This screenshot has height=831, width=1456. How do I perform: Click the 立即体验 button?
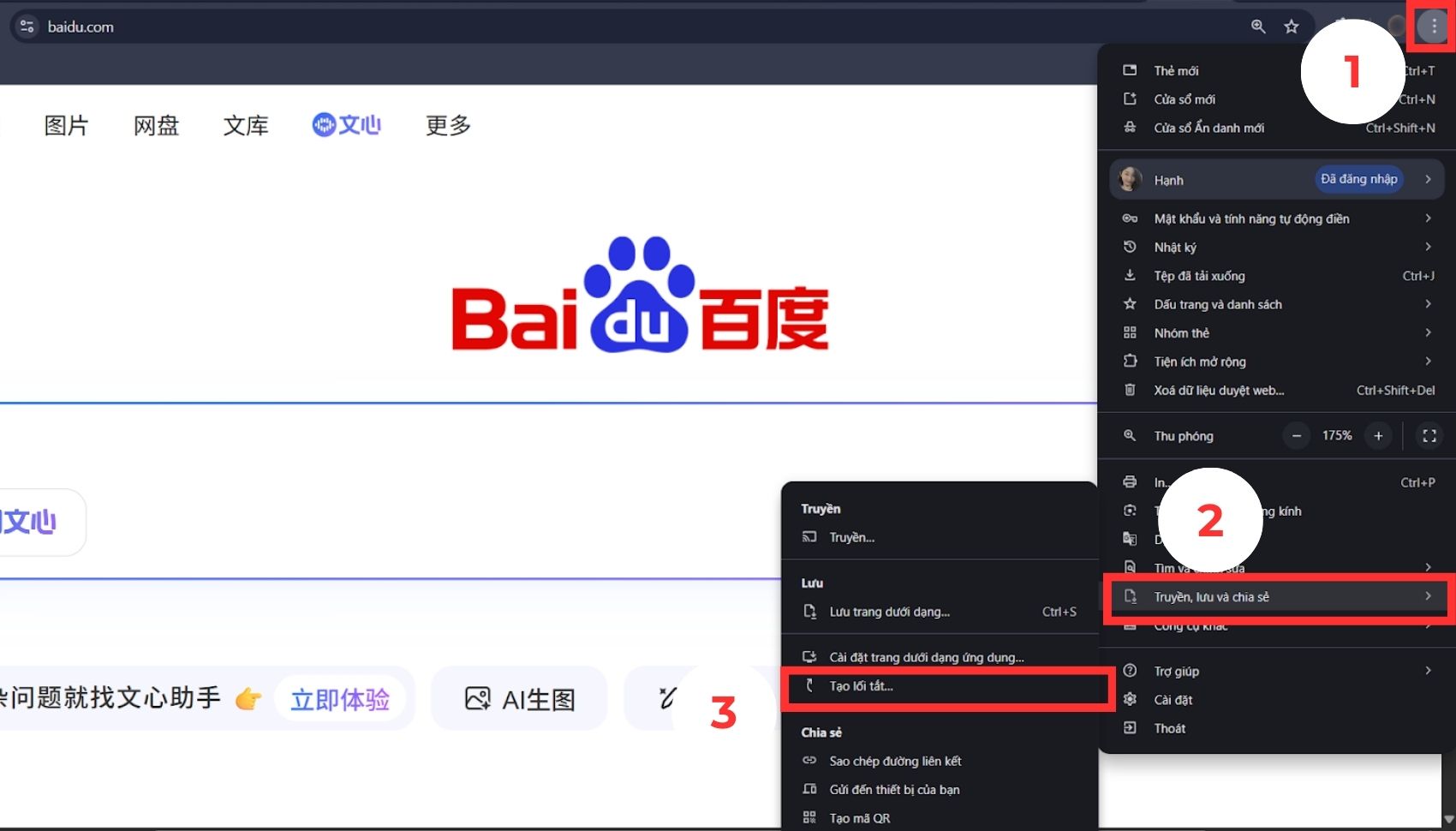340,698
